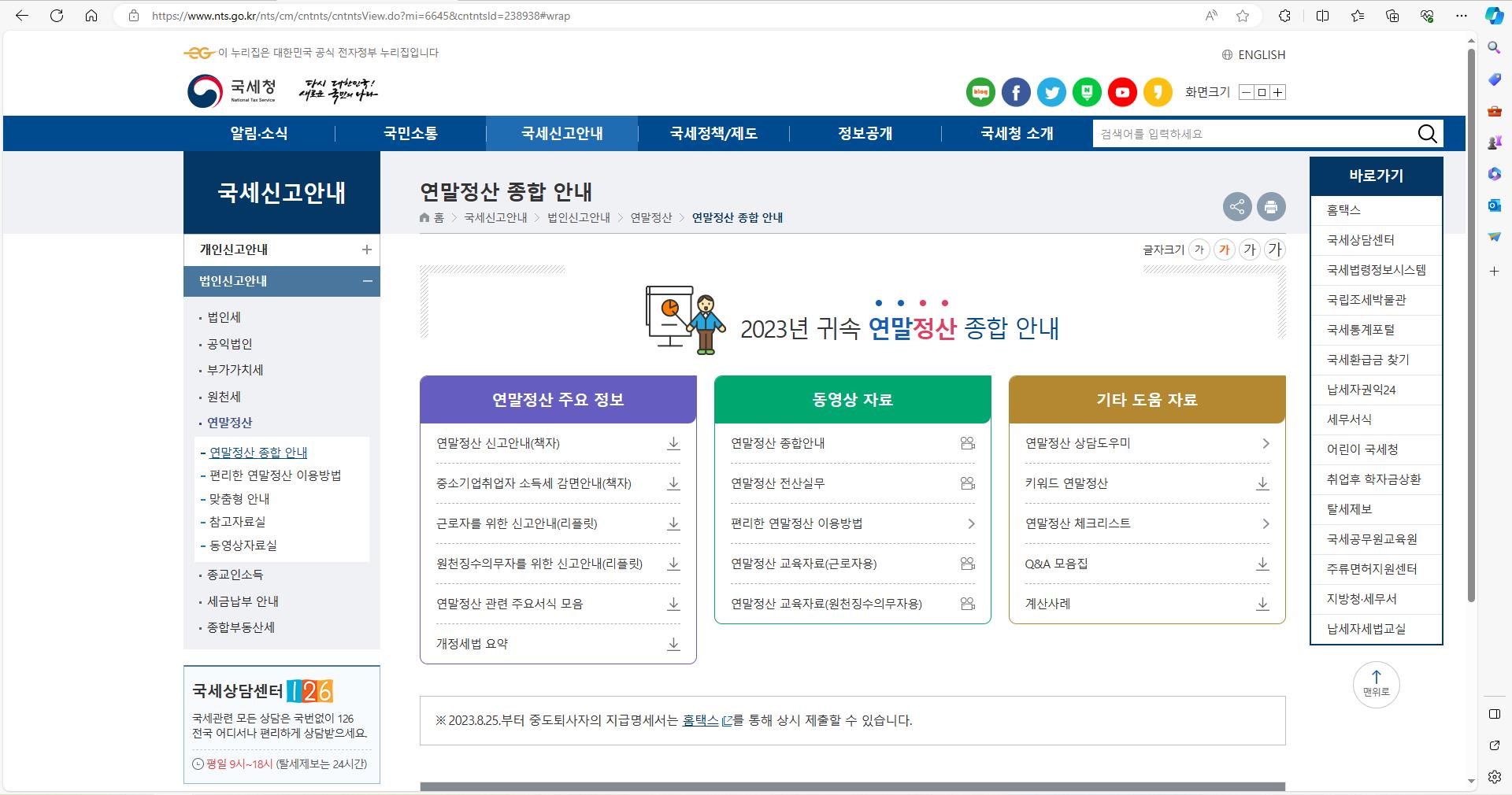This screenshot has width=1512, height=795.
Task: Click the Twitter bird icon
Action: click(x=1051, y=92)
